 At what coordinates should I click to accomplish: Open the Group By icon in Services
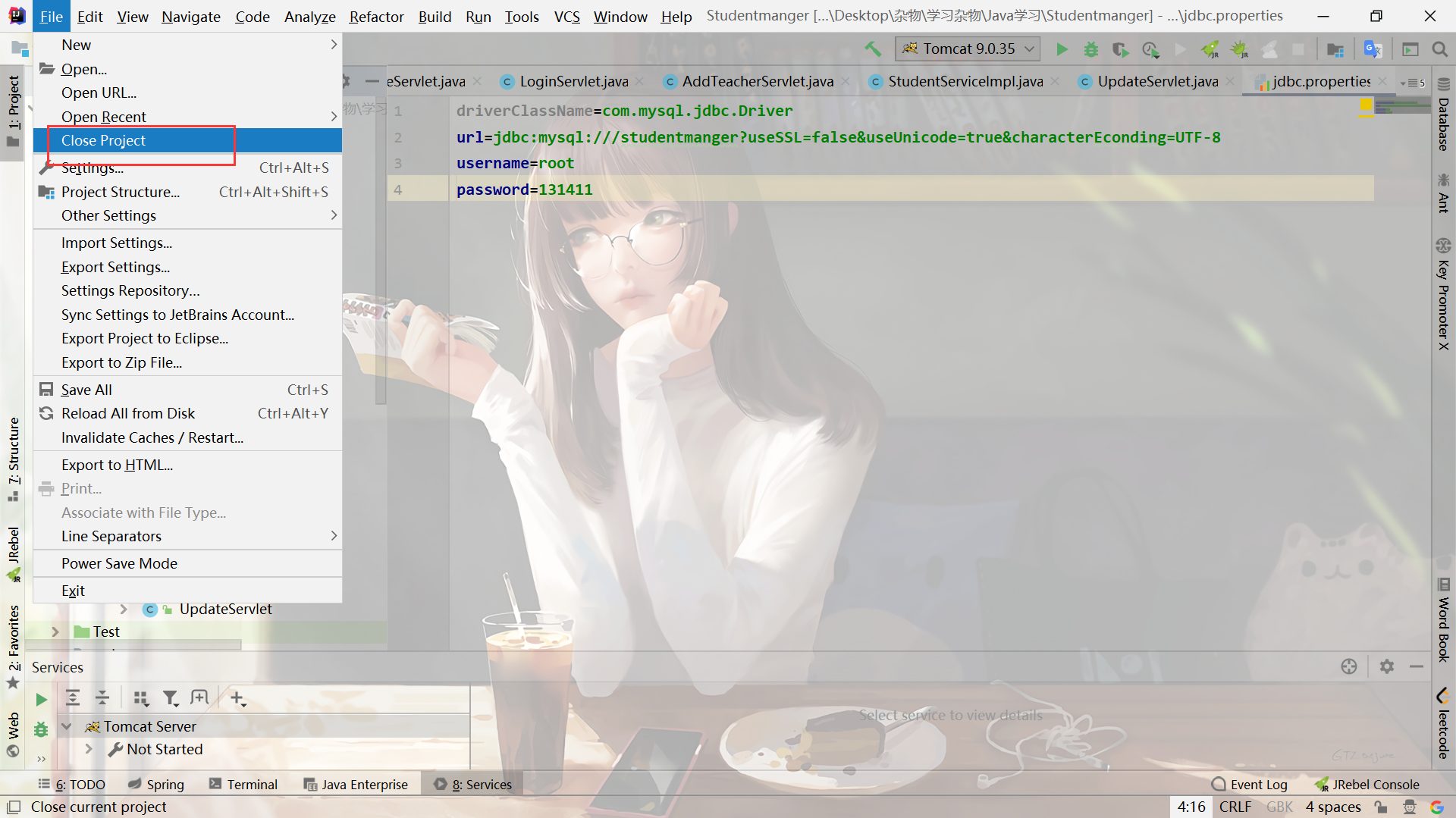(141, 698)
